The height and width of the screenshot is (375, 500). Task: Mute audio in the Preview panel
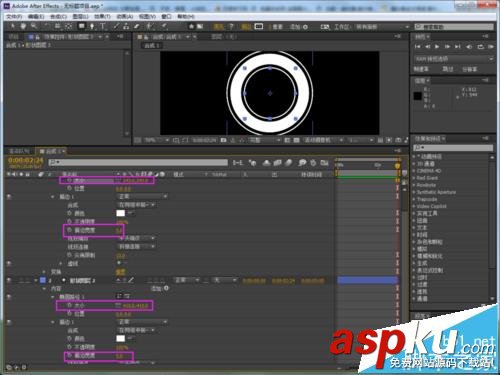469,47
